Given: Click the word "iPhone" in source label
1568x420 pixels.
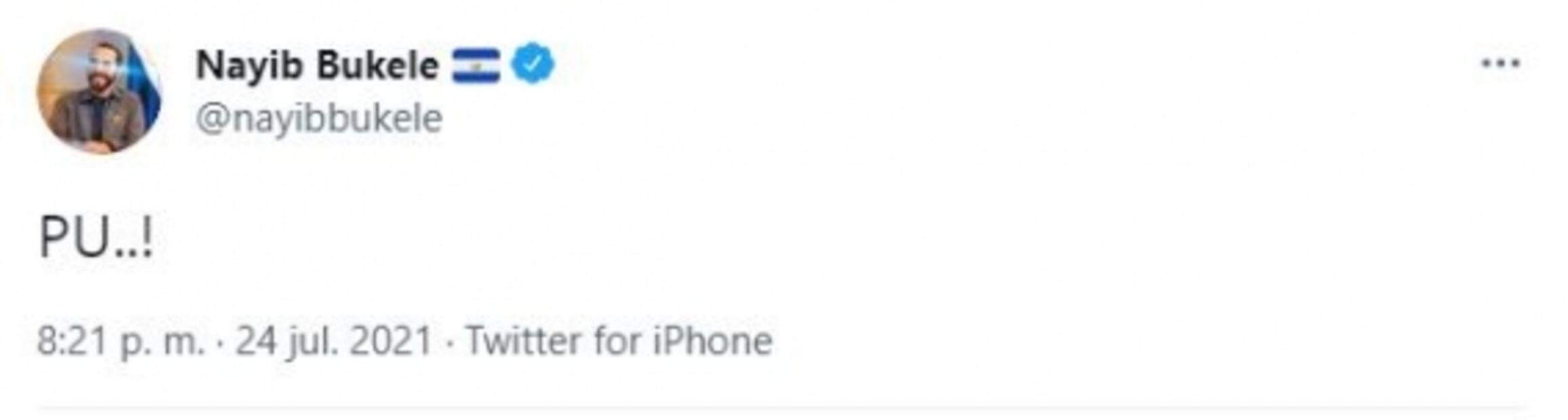Looking at the screenshot, I should click(712, 340).
